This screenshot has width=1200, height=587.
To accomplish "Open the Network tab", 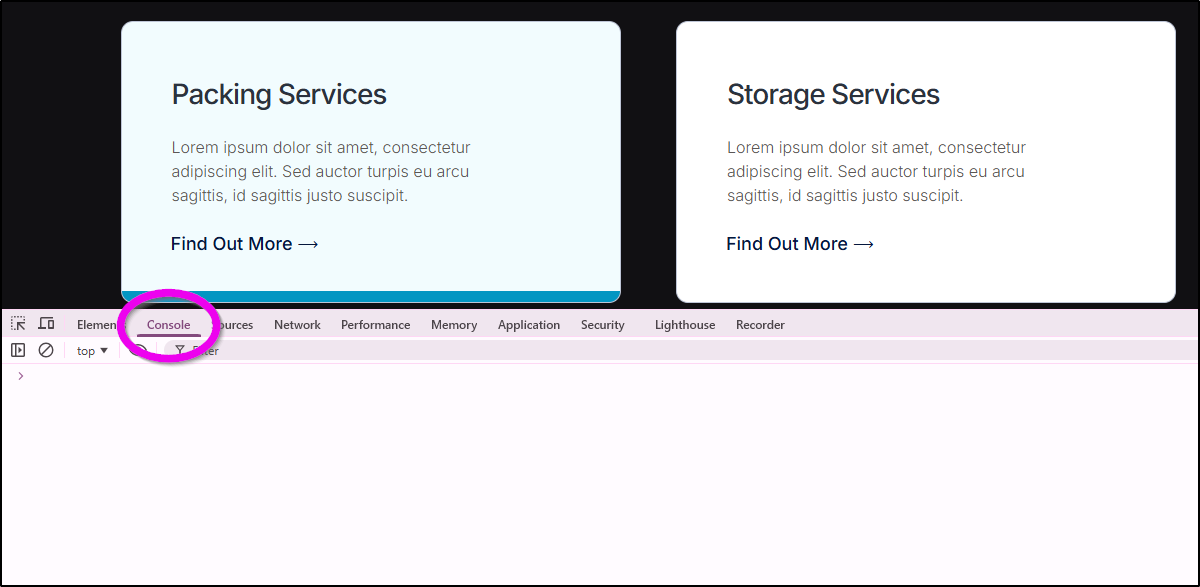I will click(297, 325).
